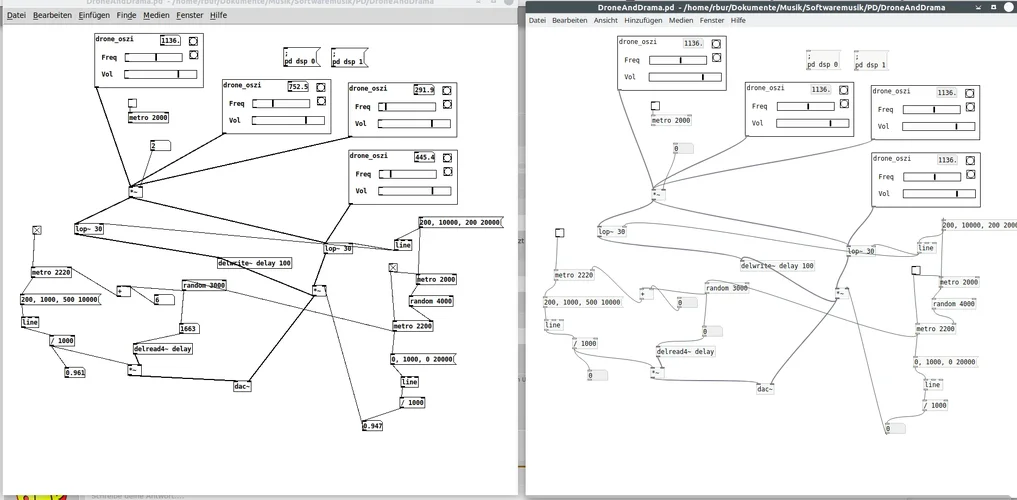Click the lower bang button beside Freq in left drone_oszi 1136

point(193,54)
